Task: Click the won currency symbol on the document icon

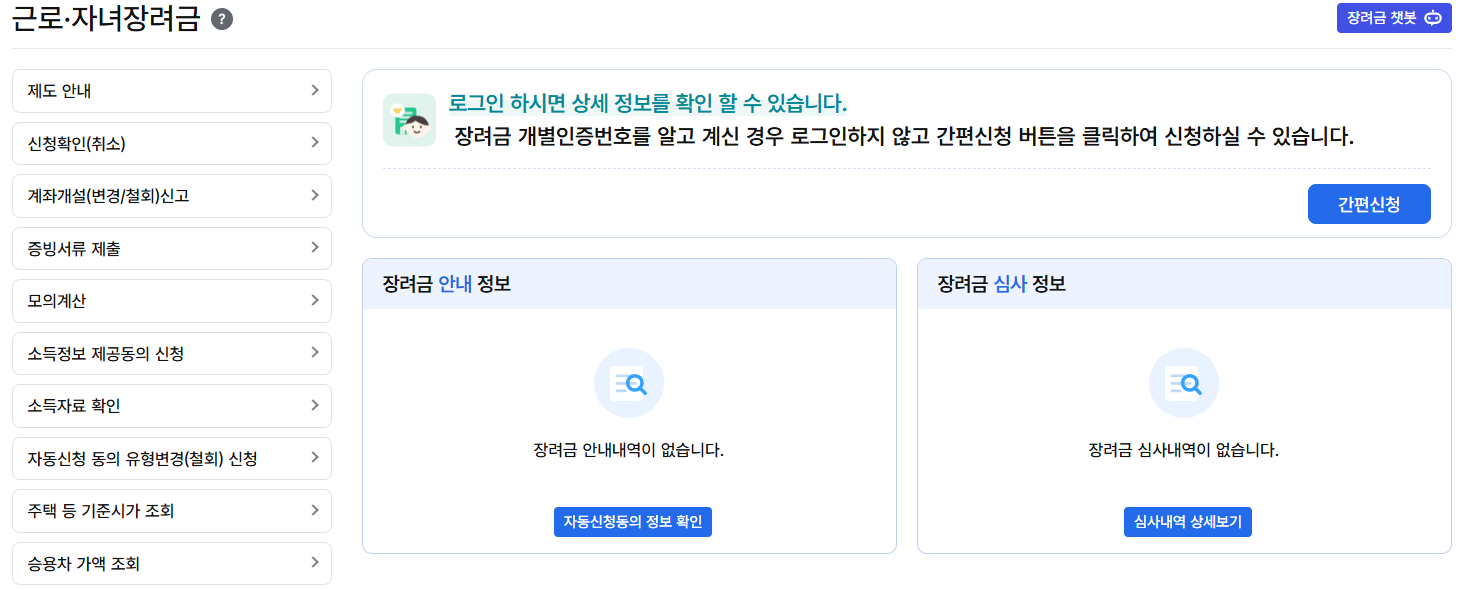Action: (397, 109)
